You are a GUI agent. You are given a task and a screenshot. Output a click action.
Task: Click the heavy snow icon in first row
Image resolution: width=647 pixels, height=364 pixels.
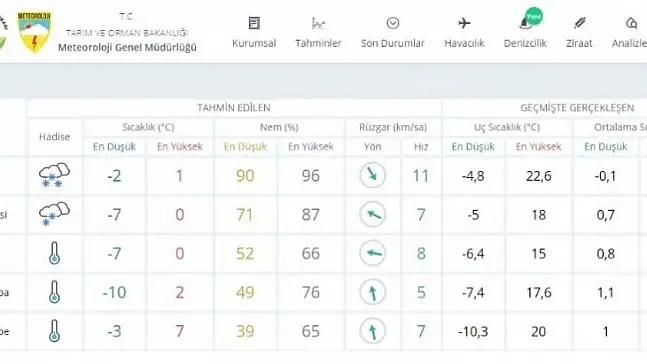(54, 175)
